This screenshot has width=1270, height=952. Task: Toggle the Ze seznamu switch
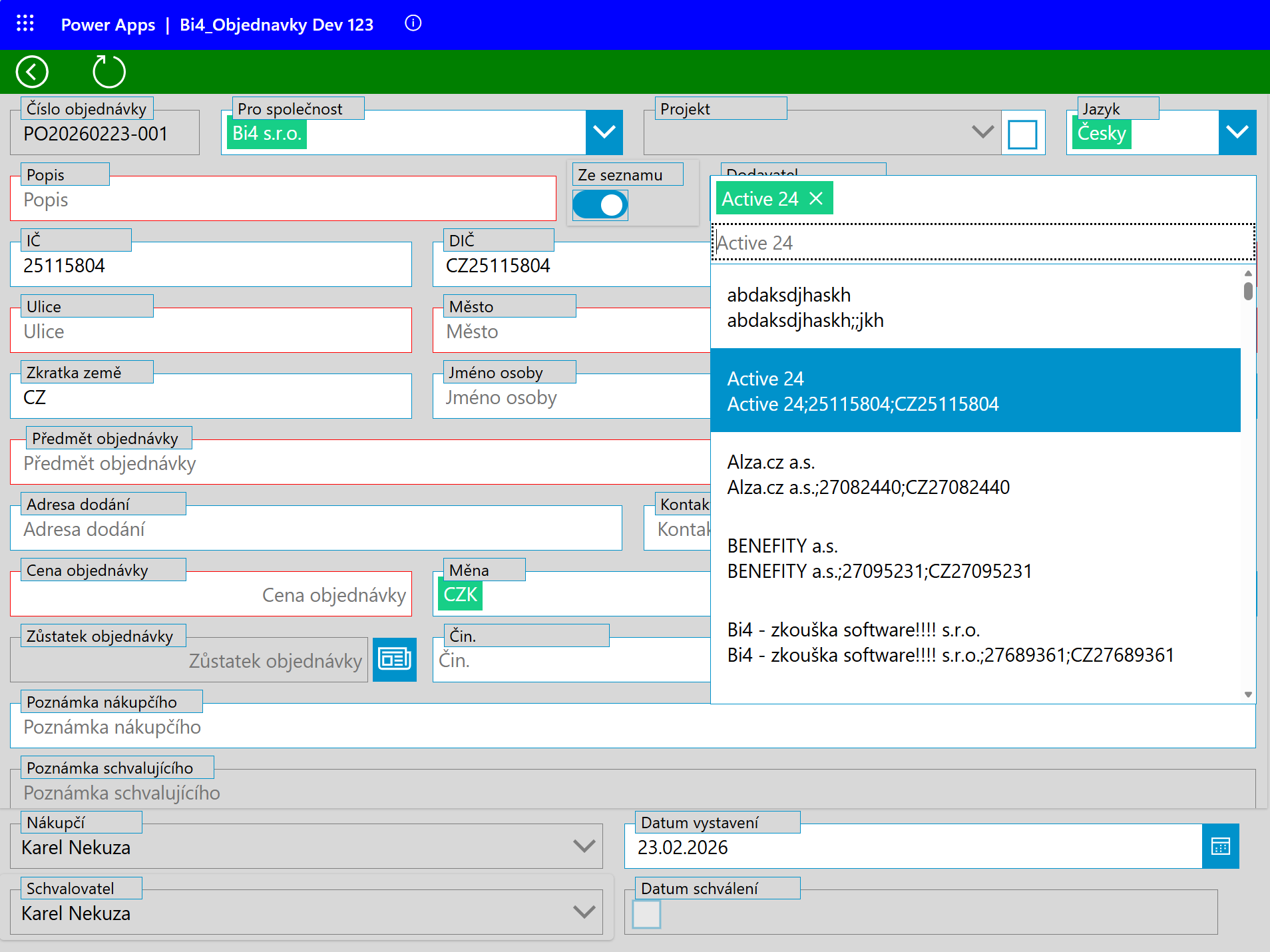tap(600, 205)
